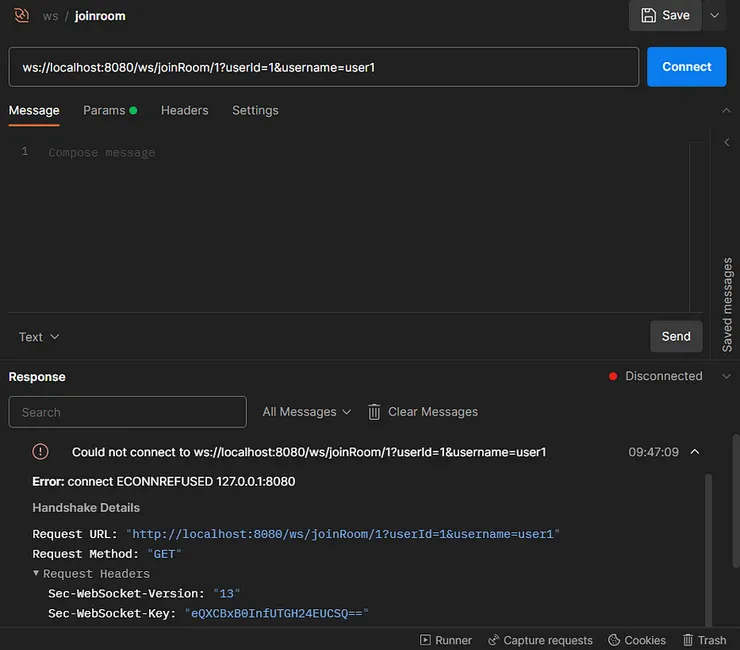Viewport: 740px width, 650px height.
Task: Open the All Messages filter dropdown
Action: coord(307,412)
